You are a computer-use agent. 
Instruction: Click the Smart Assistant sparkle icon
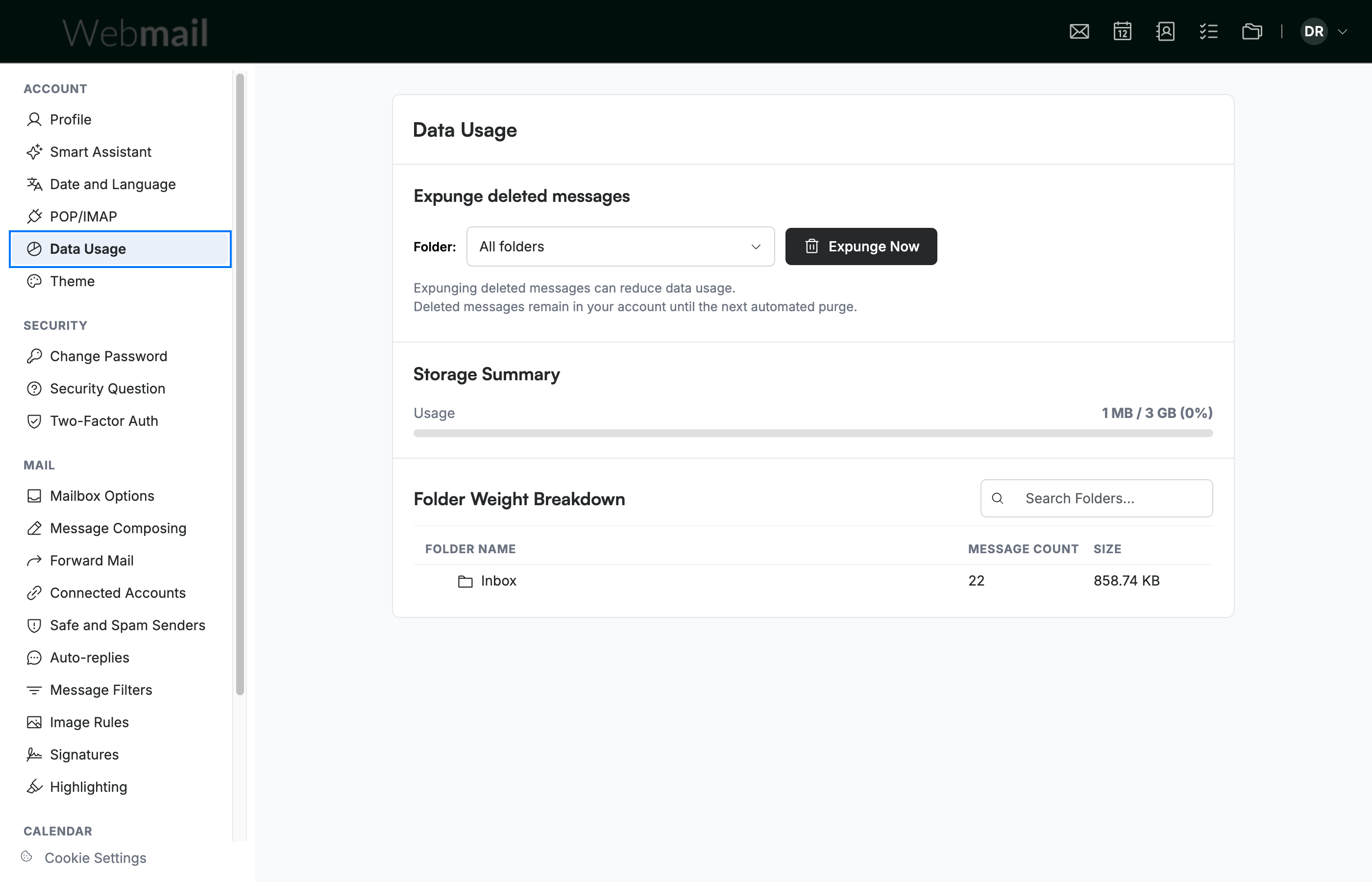(34, 152)
